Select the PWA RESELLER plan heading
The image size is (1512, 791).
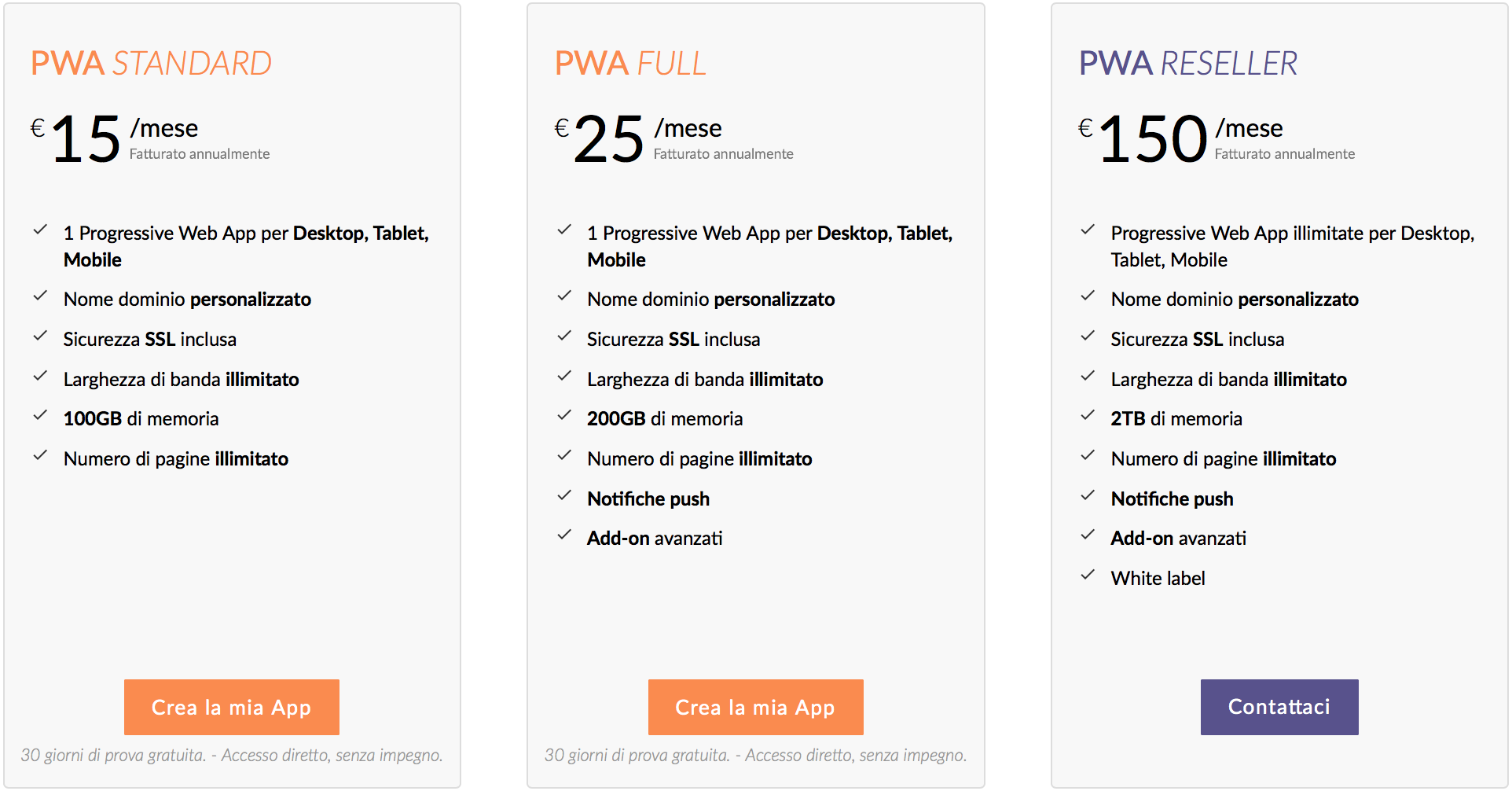coord(1187,64)
